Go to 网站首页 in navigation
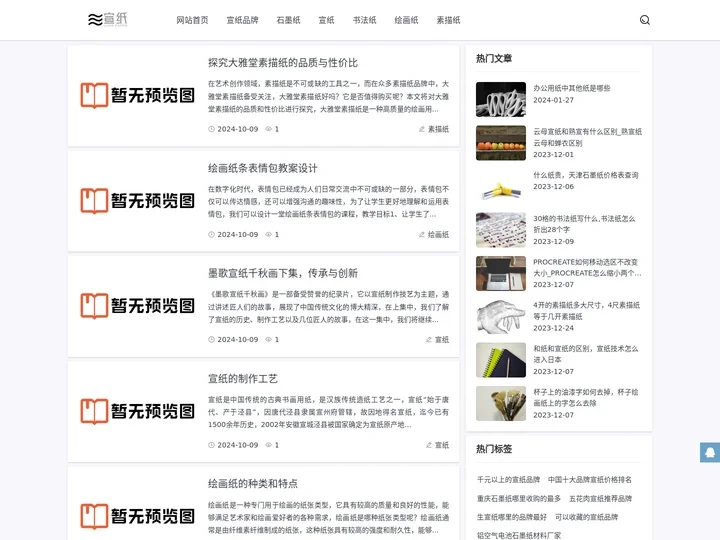This screenshot has height=540, width=720. click(x=192, y=20)
